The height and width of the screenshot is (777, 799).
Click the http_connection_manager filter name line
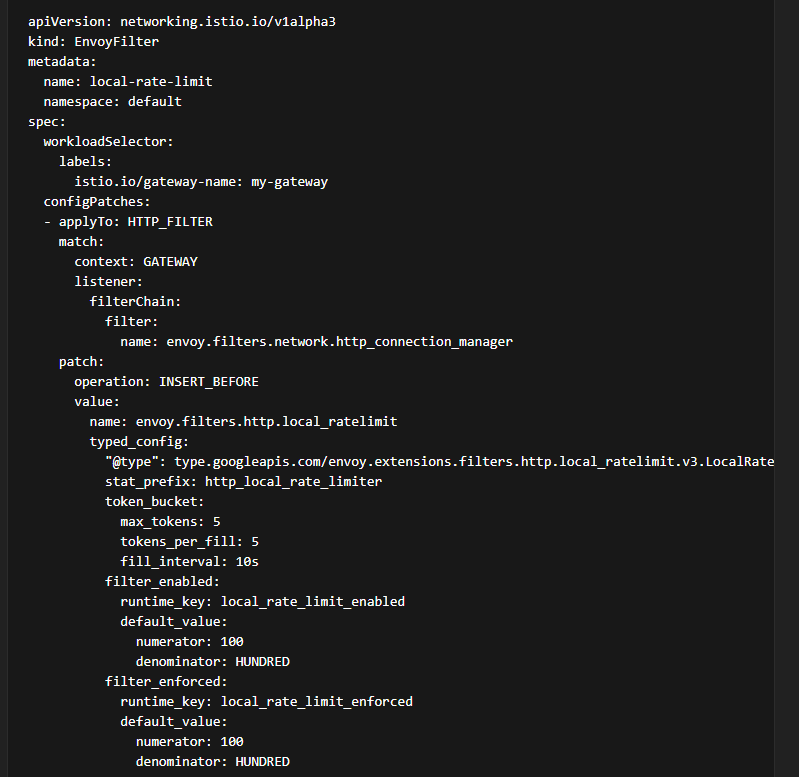click(316, 341)
